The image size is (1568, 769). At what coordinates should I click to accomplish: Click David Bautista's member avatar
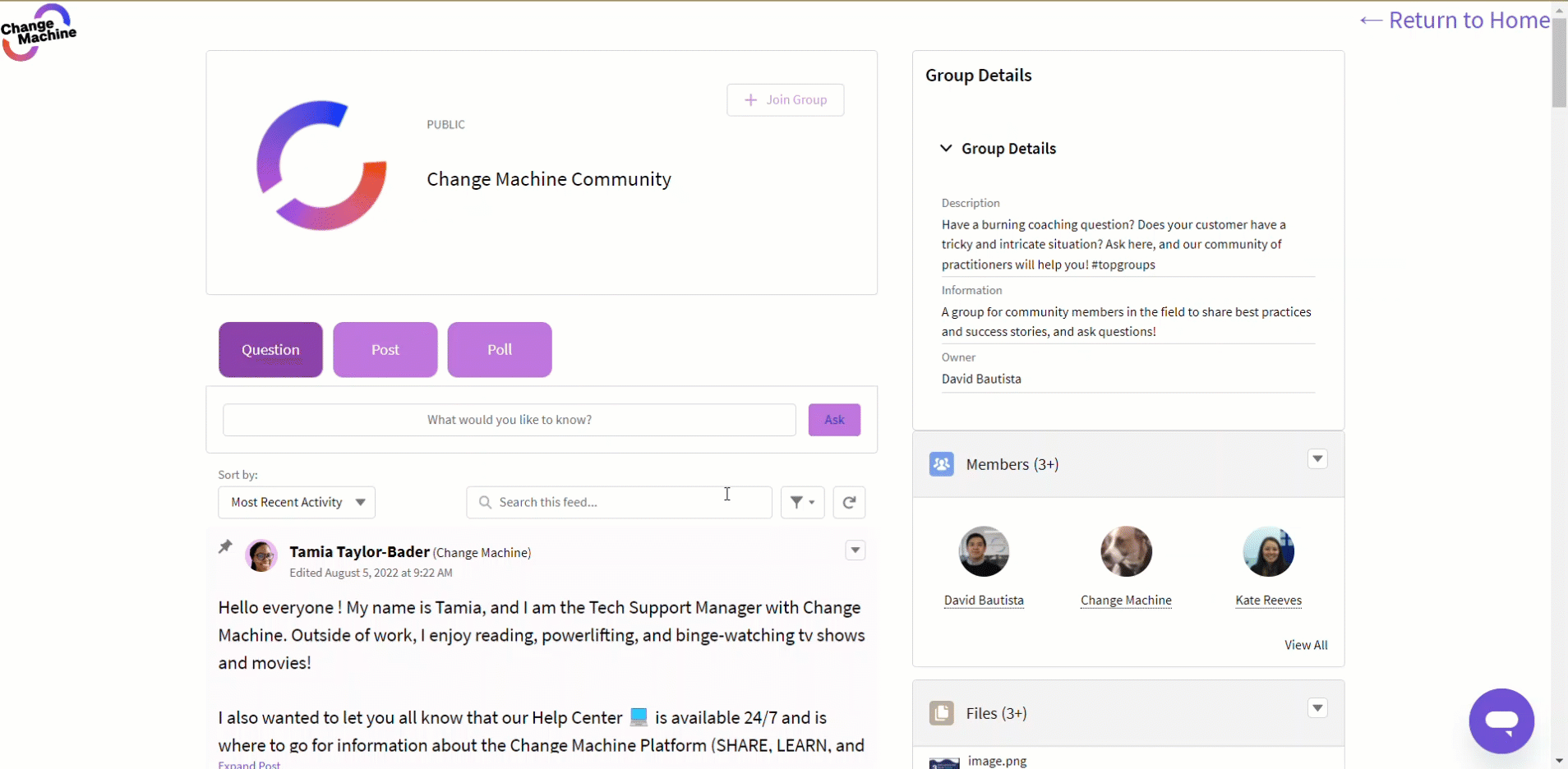984,551
